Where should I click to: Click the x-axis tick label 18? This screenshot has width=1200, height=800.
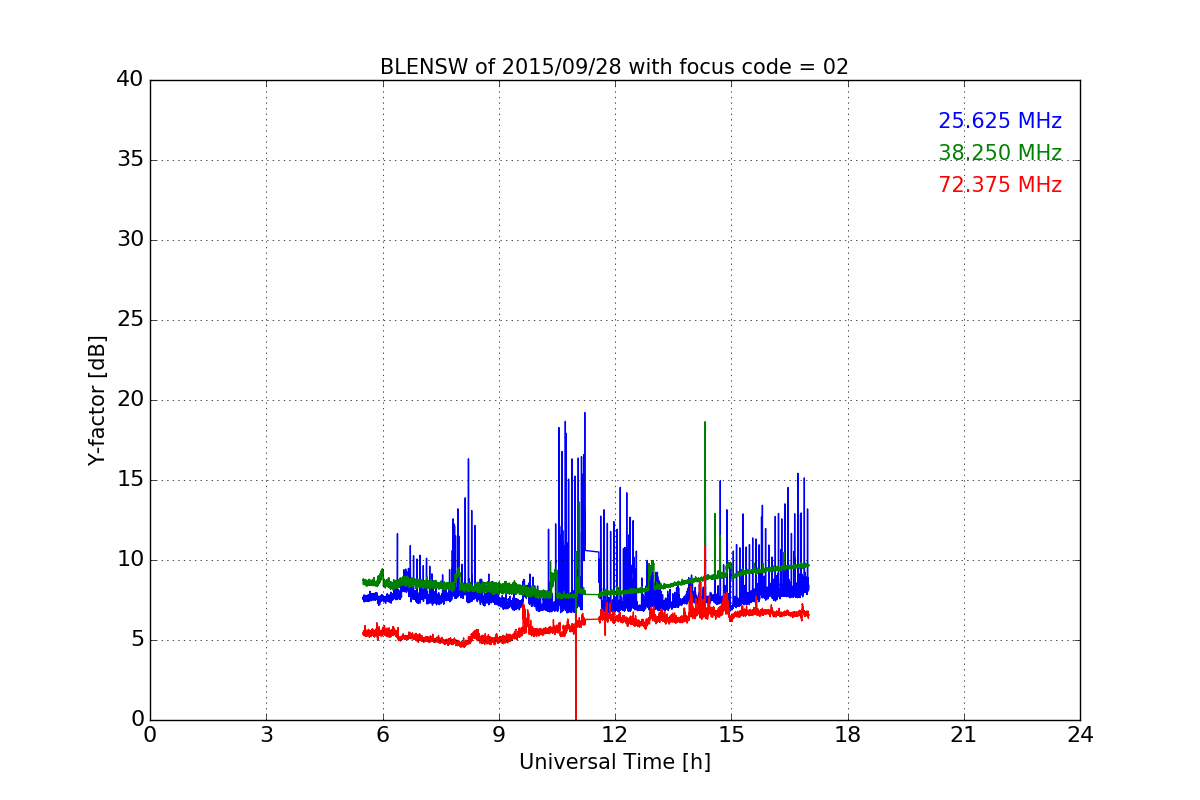tap(848, 734)
